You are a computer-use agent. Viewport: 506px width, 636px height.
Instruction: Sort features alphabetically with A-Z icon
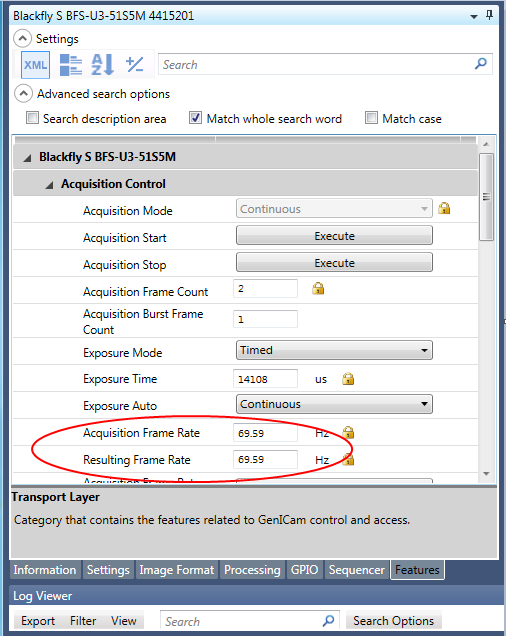pyautogui.click(x=102, y=65)
